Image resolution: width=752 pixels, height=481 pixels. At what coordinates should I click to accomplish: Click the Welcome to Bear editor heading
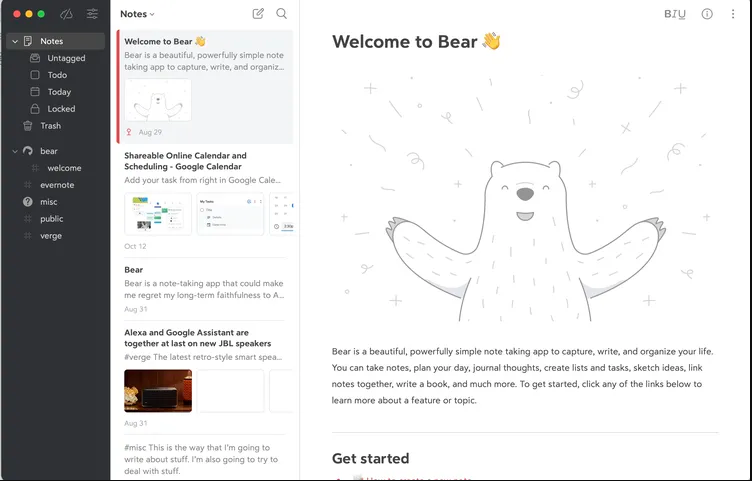(x=416, y=42)
